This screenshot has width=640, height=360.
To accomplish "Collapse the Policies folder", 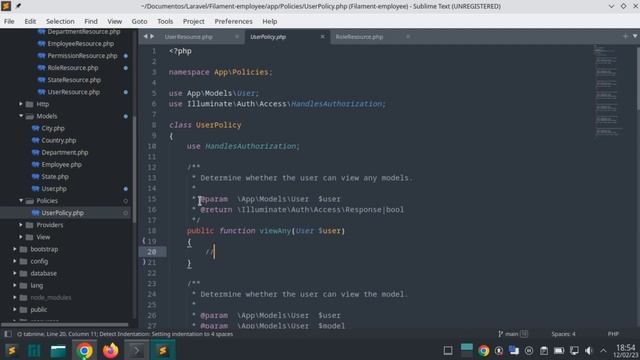I will click(x=21, y=200).
